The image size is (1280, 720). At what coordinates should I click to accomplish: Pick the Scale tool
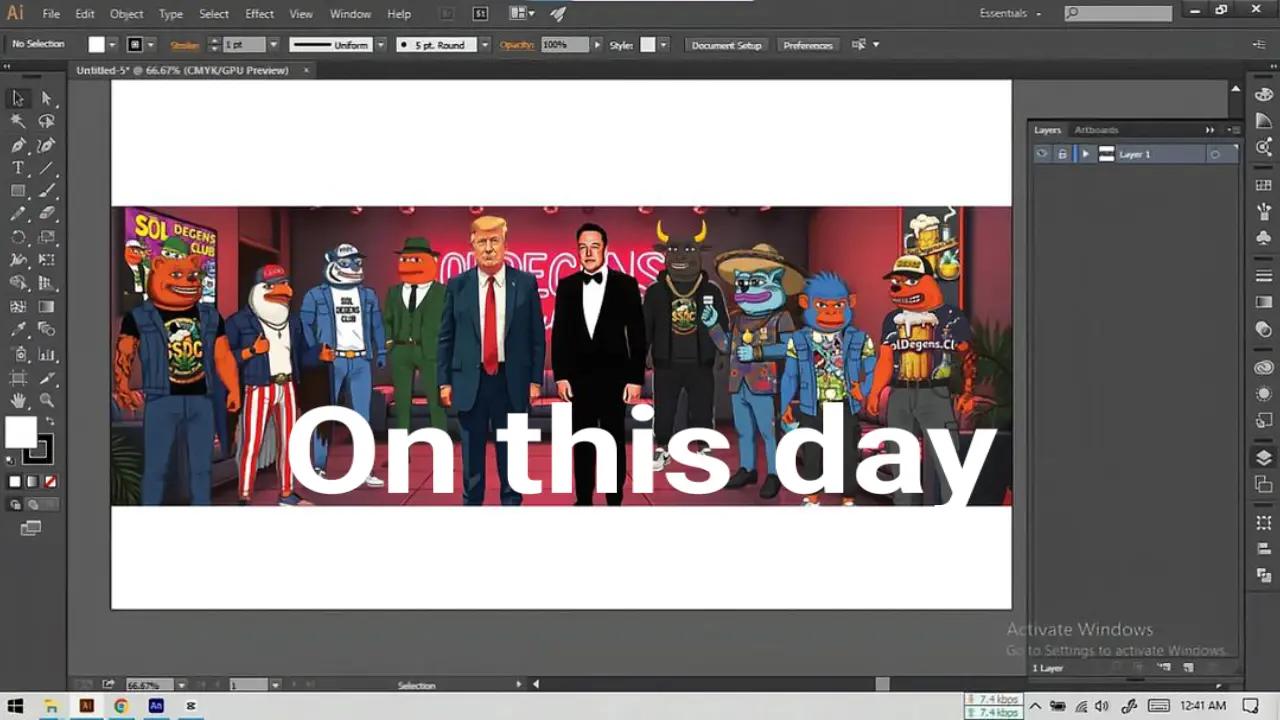click(46, 237)
